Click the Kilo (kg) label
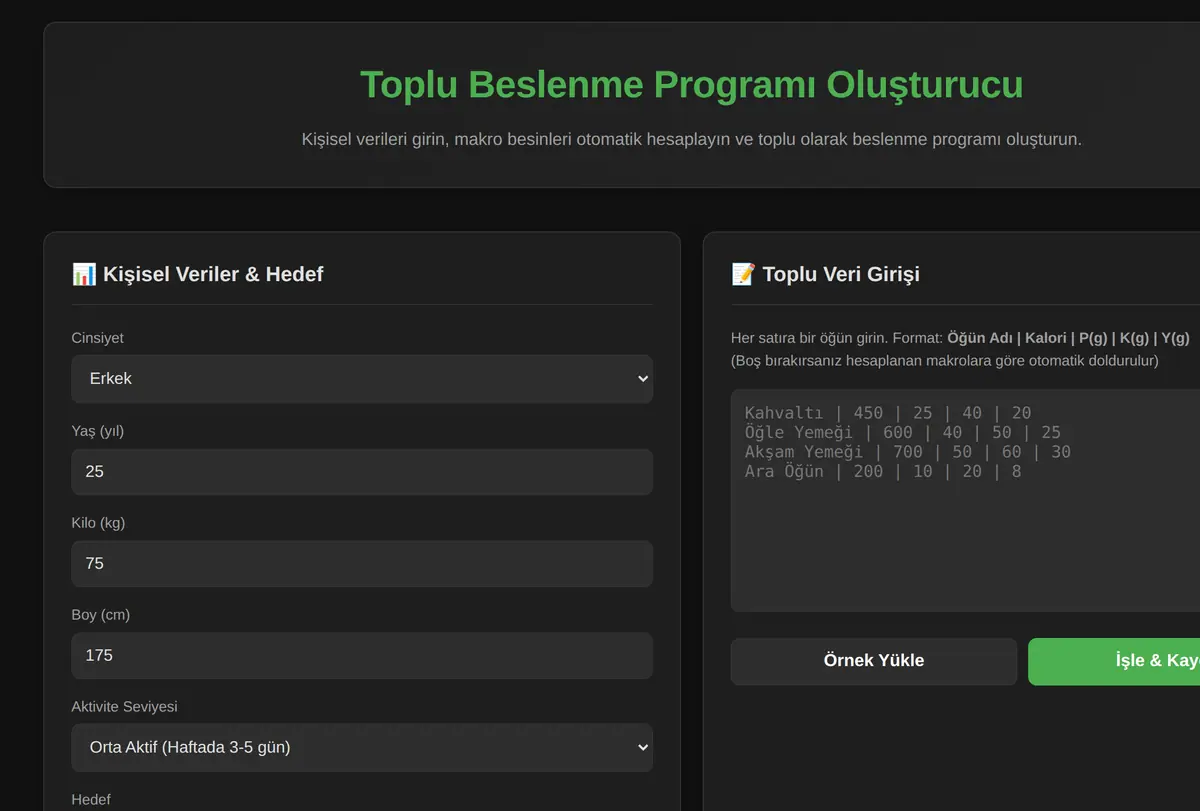This screenshot has width=1200, height=811. click(99, 522)
